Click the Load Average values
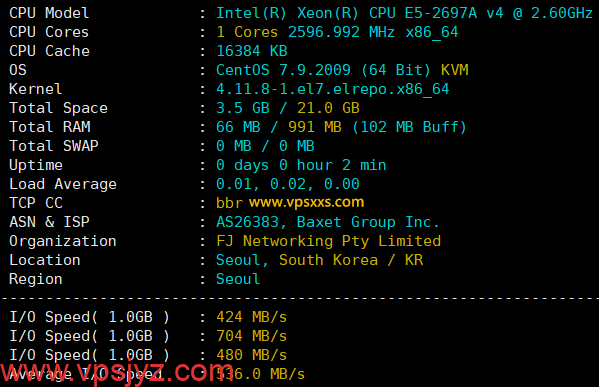 point(288,184)
